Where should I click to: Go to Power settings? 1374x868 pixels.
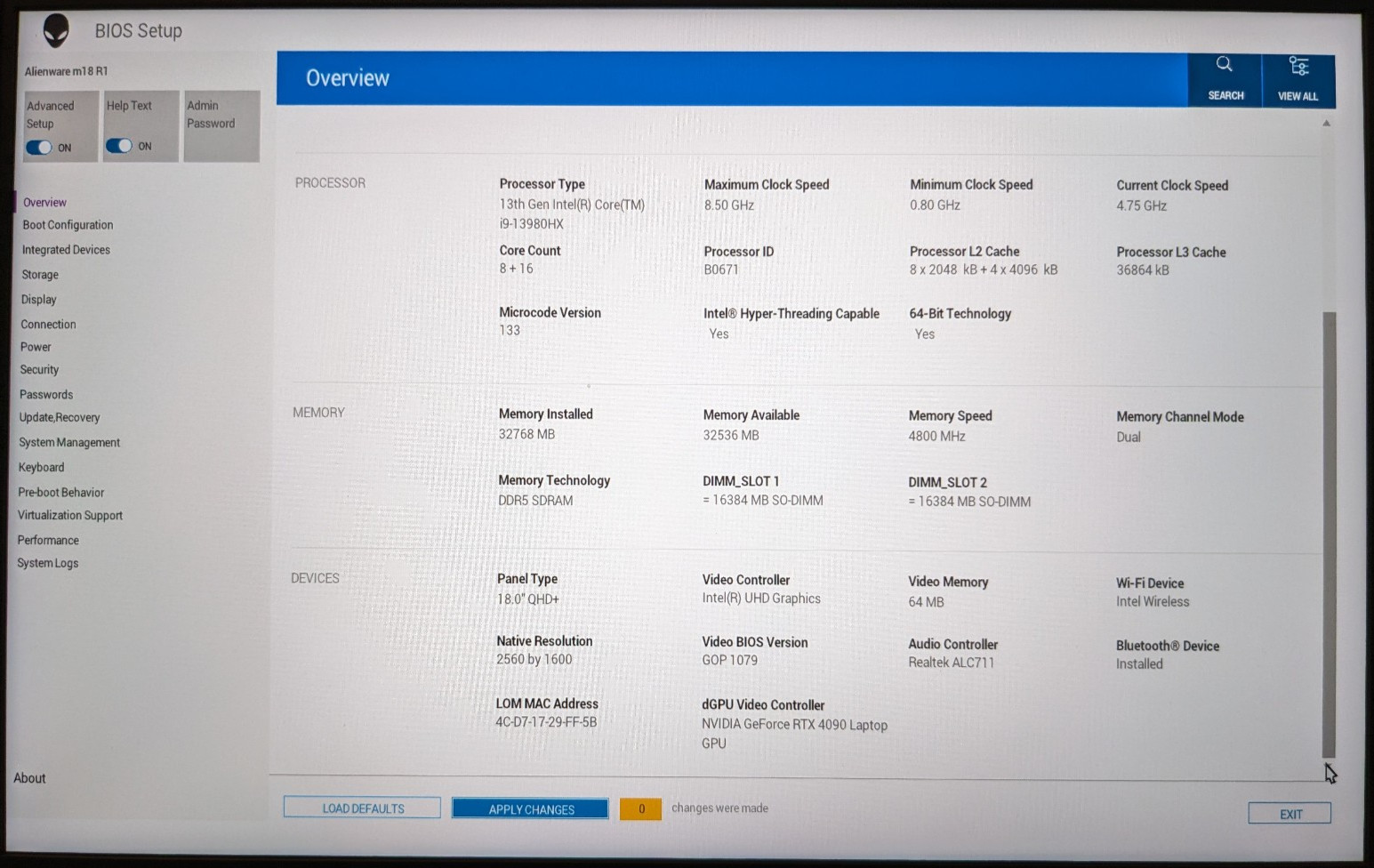(x=36, y=347)
